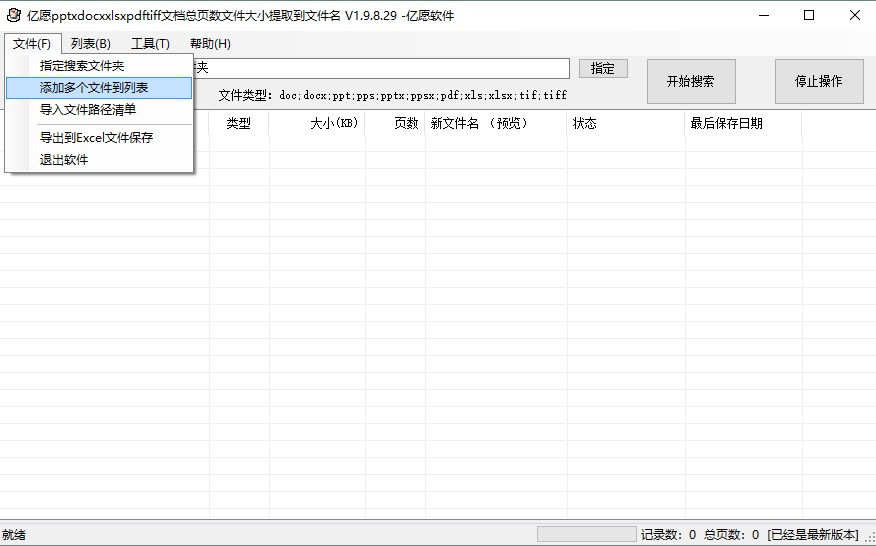Choose 退出软件 to exit
The width and height of the screenshot is (876, 546).
pyautogui.click(x=99, y=160)
